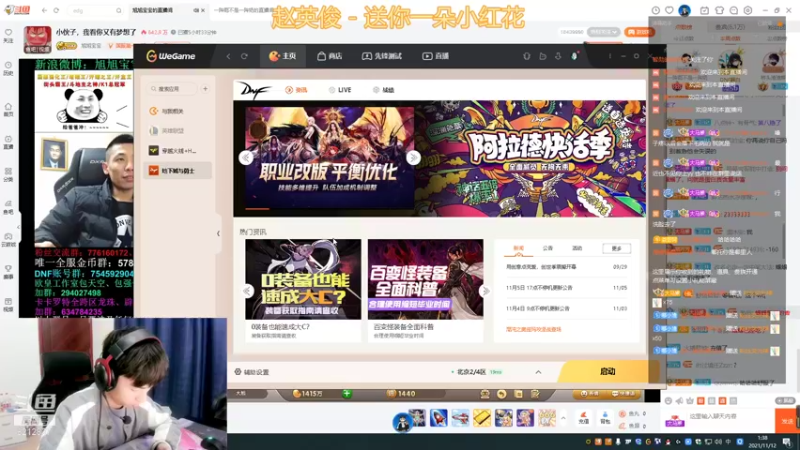
Task: Select the LIVE tab on DNF page
Action: [340, 90]
